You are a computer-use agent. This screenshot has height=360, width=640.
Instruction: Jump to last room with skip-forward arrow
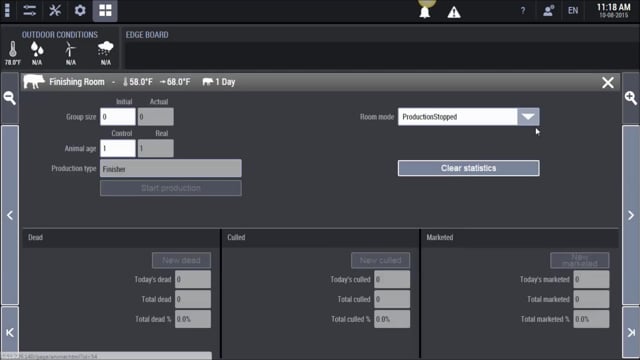pos(631,333)
